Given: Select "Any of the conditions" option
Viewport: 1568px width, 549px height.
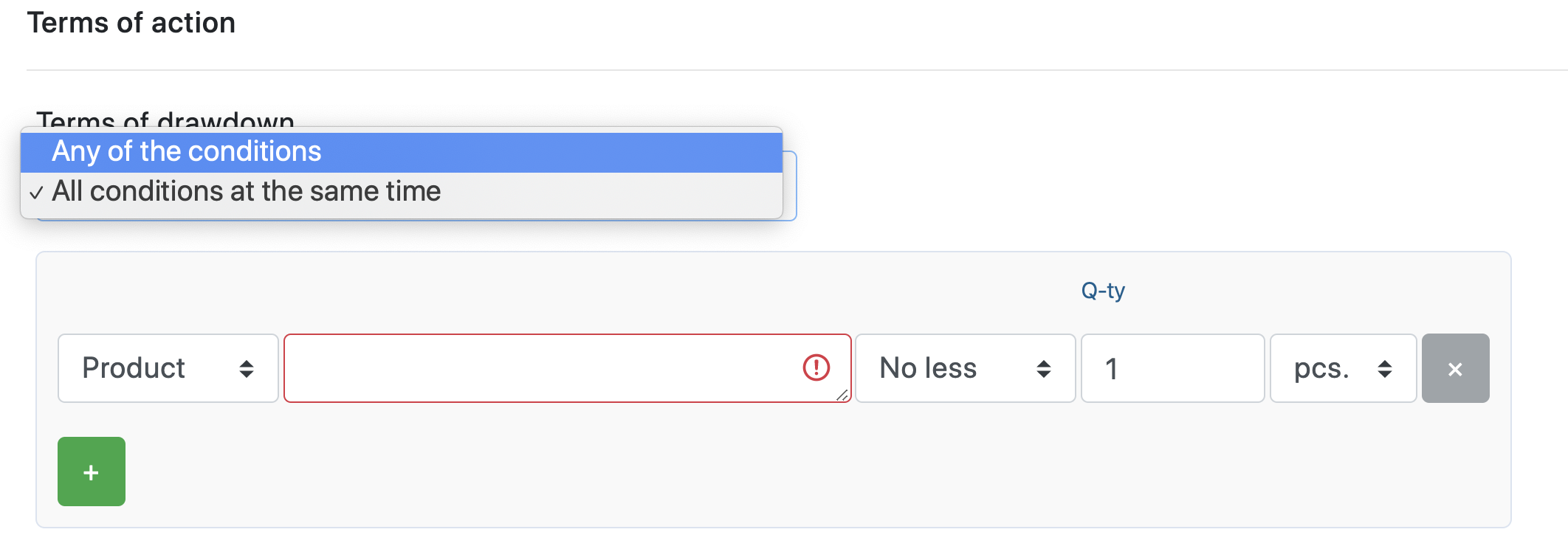Looking at the screenshot, I should [x=186, y=152].
